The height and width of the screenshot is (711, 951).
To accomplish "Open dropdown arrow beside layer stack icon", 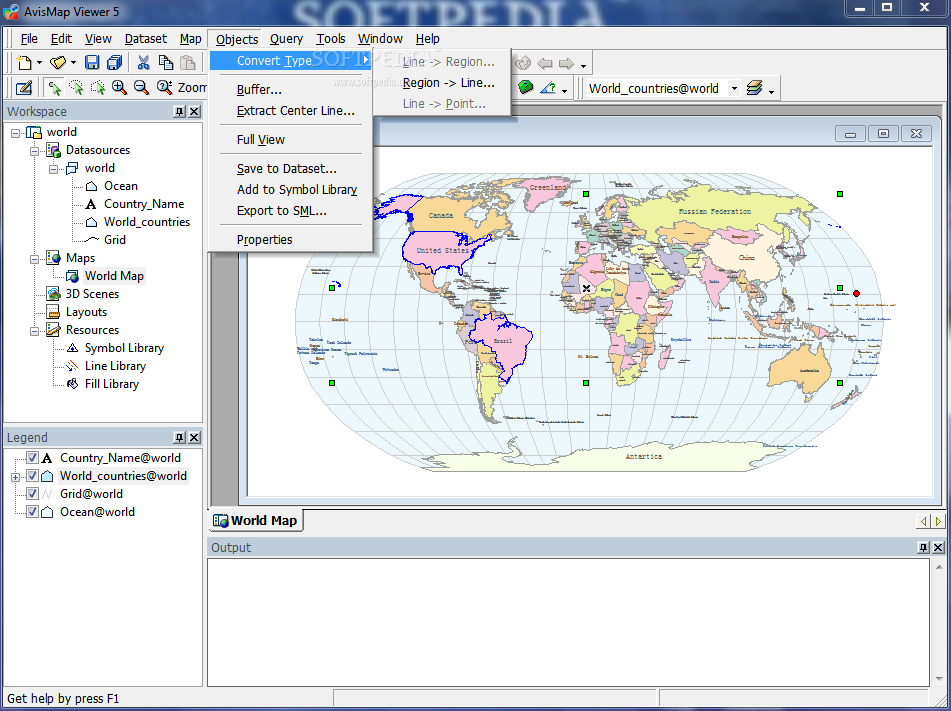I will pyautogui.click(x=771, y=92).
